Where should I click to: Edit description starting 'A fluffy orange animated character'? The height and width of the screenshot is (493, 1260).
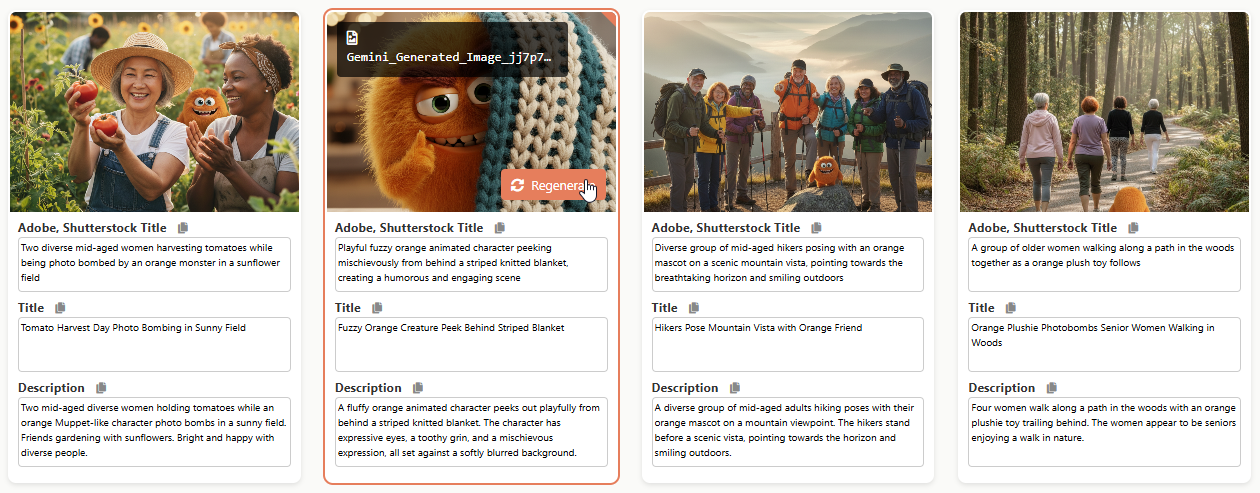[x=471, y=431]
